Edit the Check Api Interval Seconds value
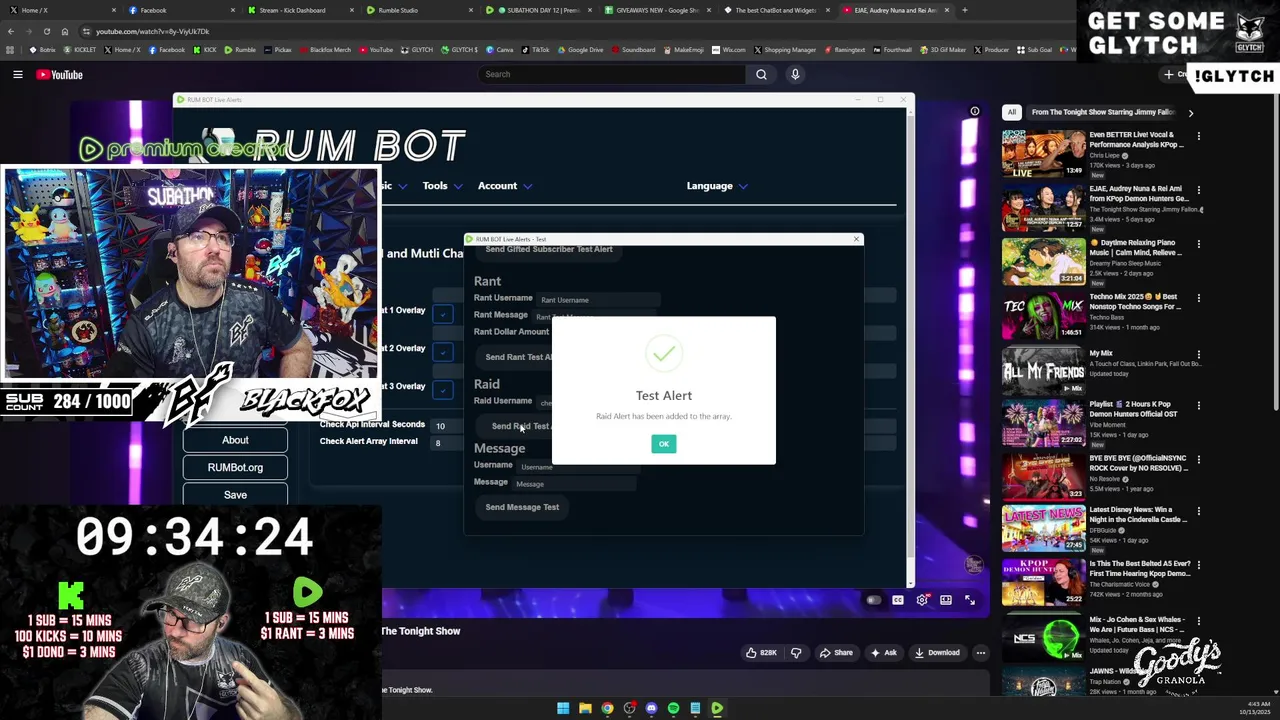Screen dimensions: 1280x720 coord(447,426)
